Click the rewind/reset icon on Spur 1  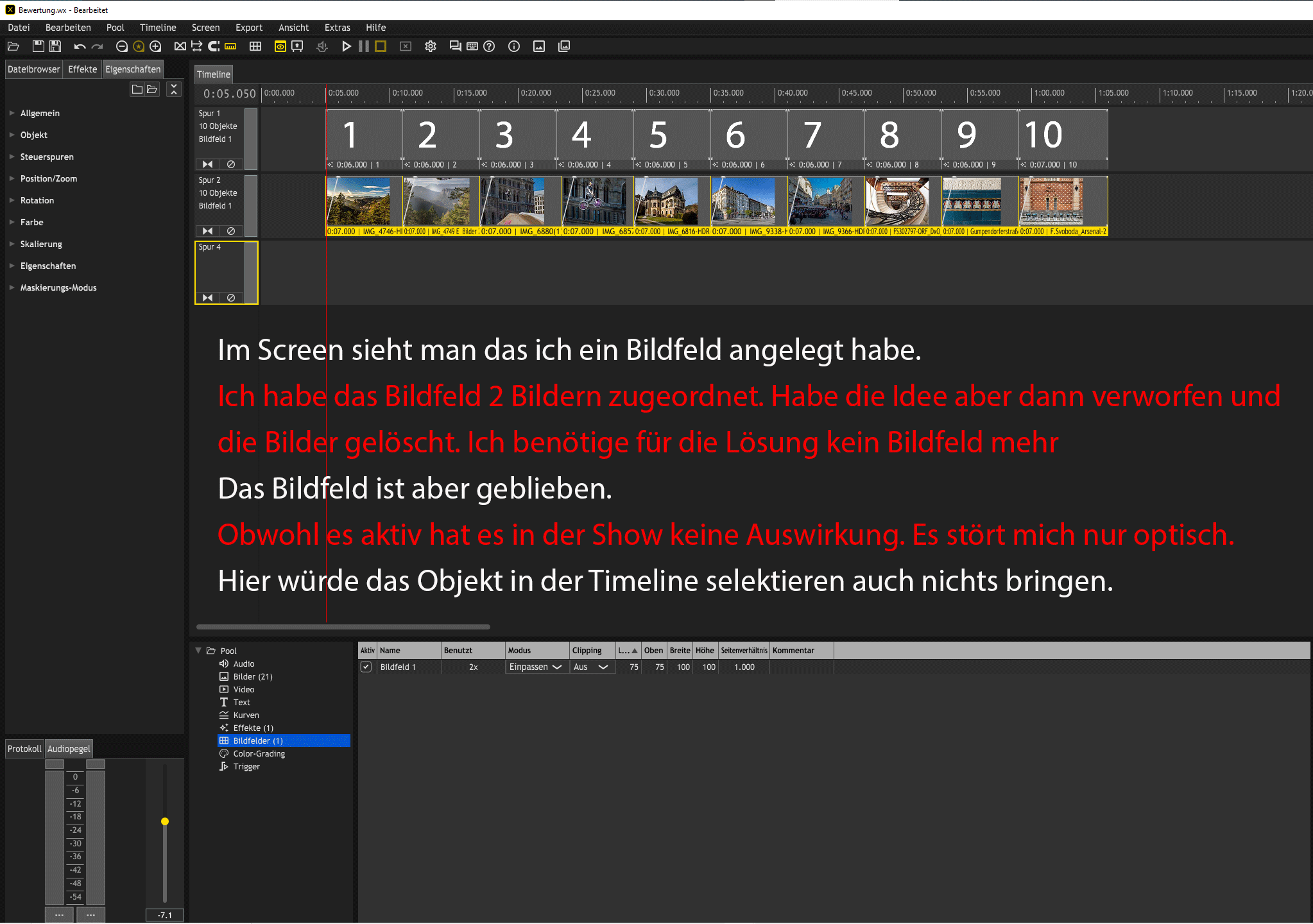point(207,162)
